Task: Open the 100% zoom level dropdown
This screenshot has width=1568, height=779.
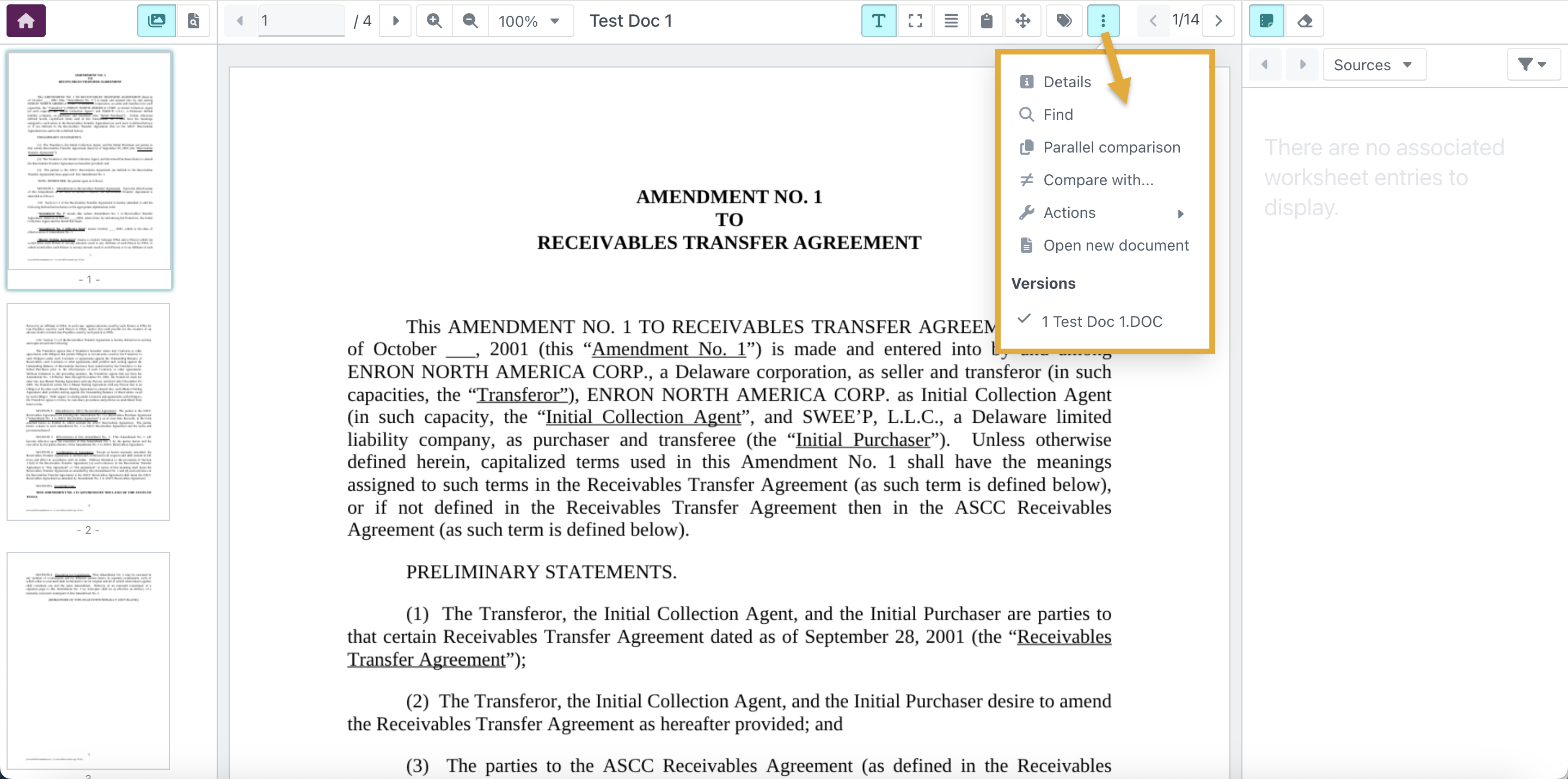Action: (529, 21)
